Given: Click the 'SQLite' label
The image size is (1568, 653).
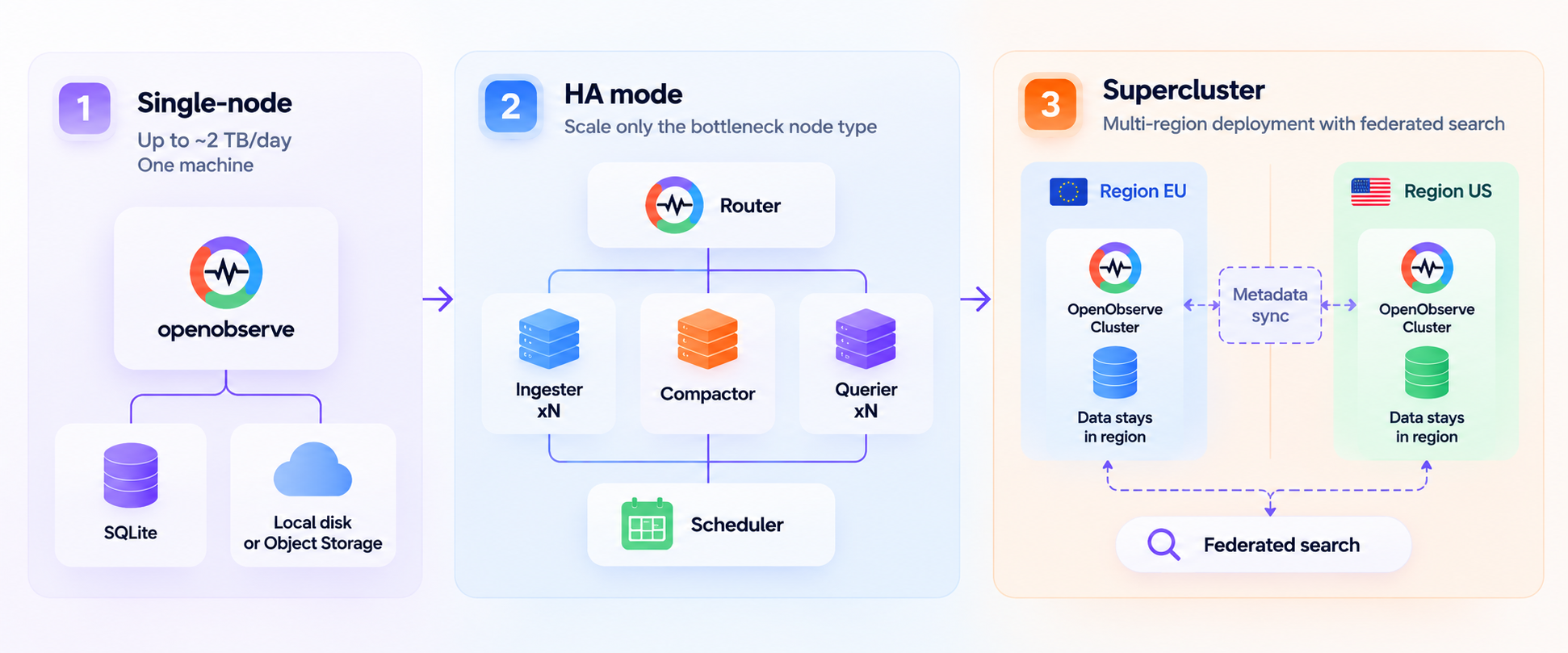Looking at the screenshot, I should pos(131,533).
